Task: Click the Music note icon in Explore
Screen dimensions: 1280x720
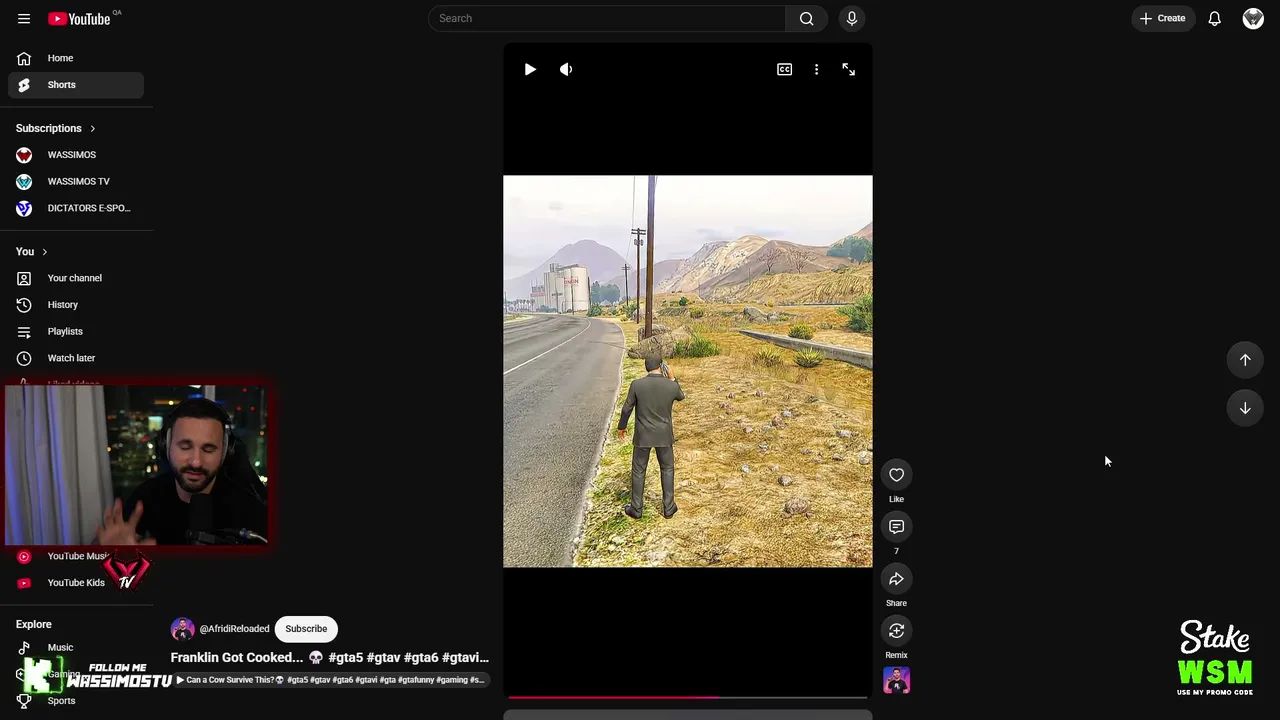Action: tap(24, 647)
